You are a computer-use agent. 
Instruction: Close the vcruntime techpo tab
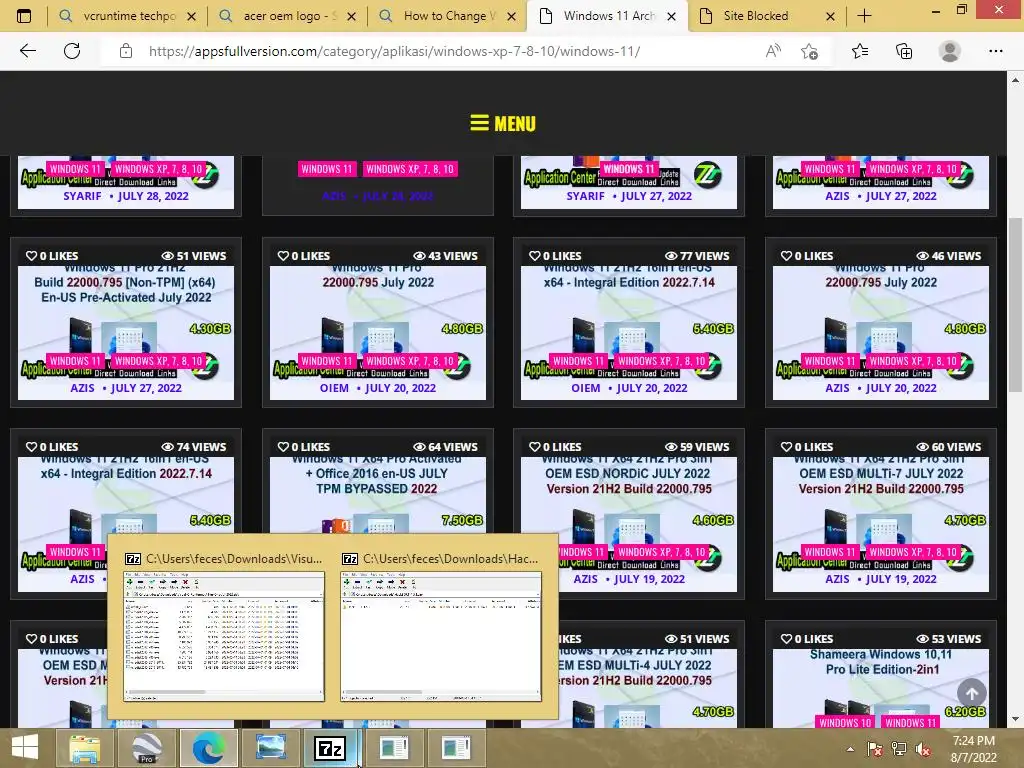coord(191,16)
